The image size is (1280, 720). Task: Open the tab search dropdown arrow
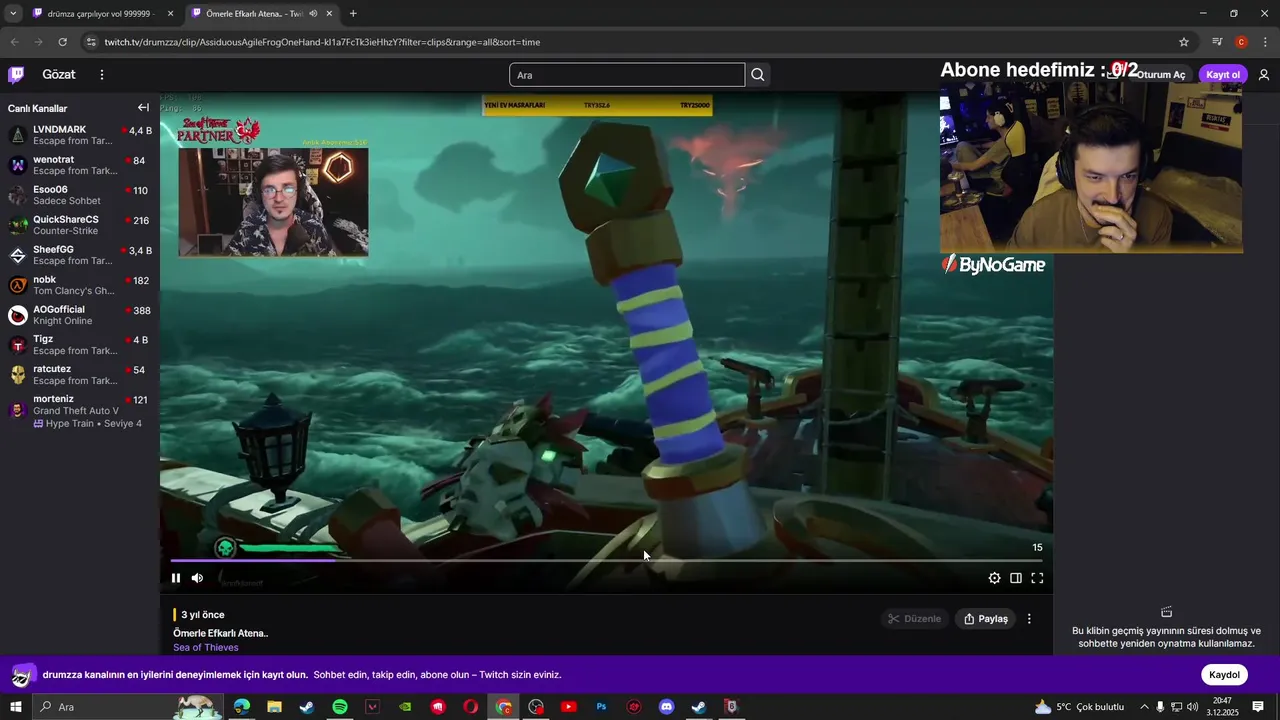[x=13, y=14]
